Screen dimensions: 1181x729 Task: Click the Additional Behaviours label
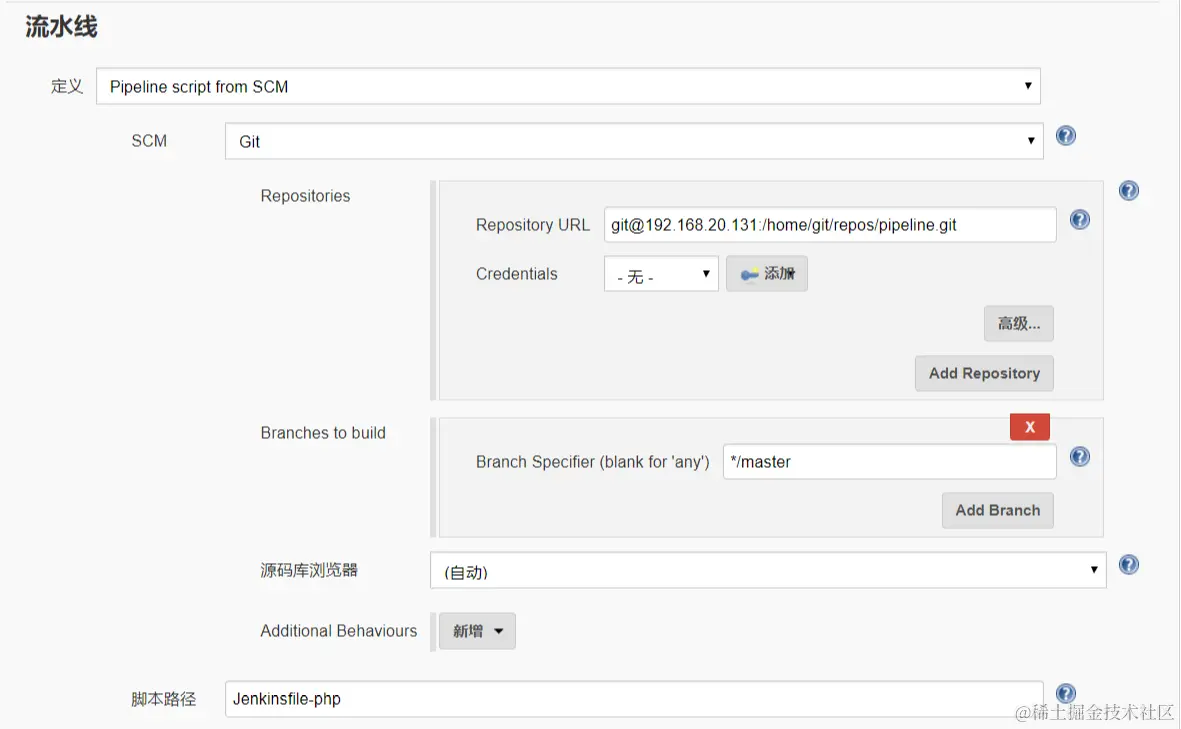(338, 631)
